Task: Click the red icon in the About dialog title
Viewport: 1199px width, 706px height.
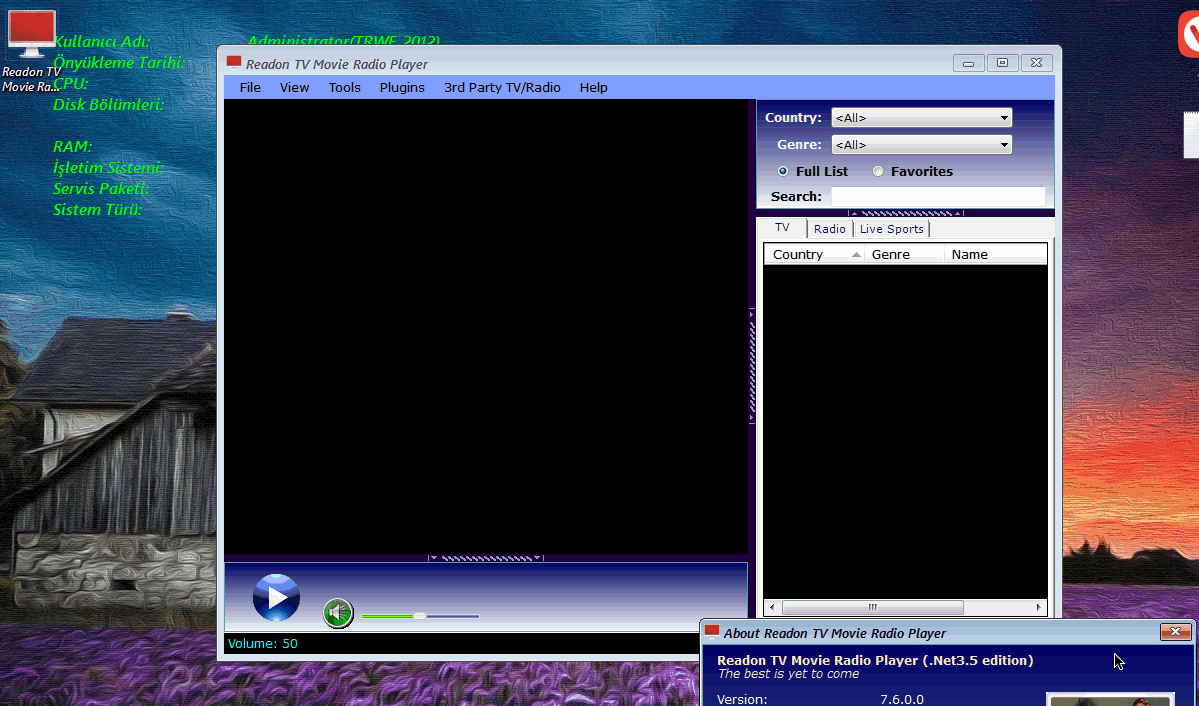Action: coord(712,632)
